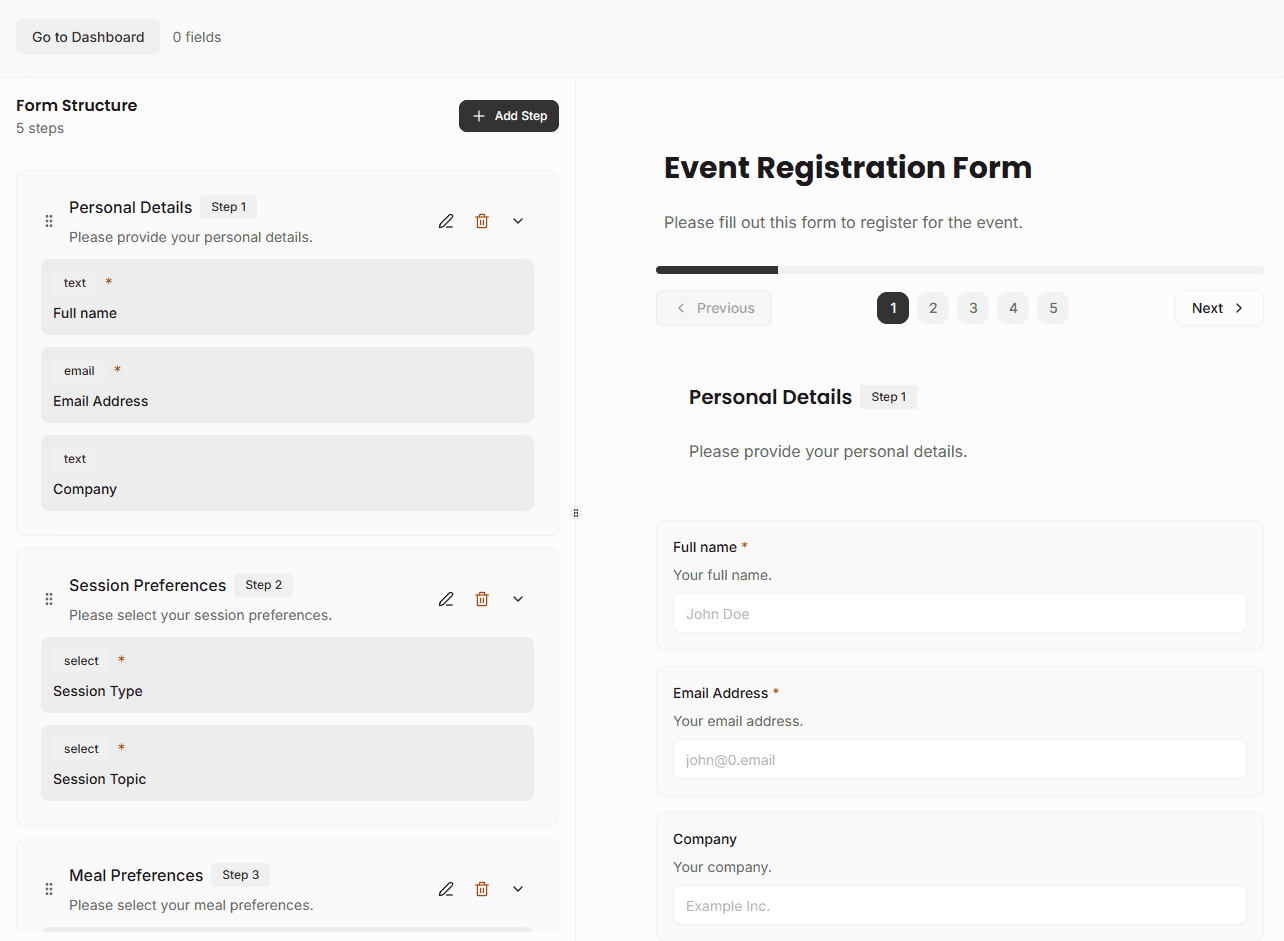1284x941 pixels.
Task: Collapse the Personal Details step with its chevron
Action: click(517, 220)
